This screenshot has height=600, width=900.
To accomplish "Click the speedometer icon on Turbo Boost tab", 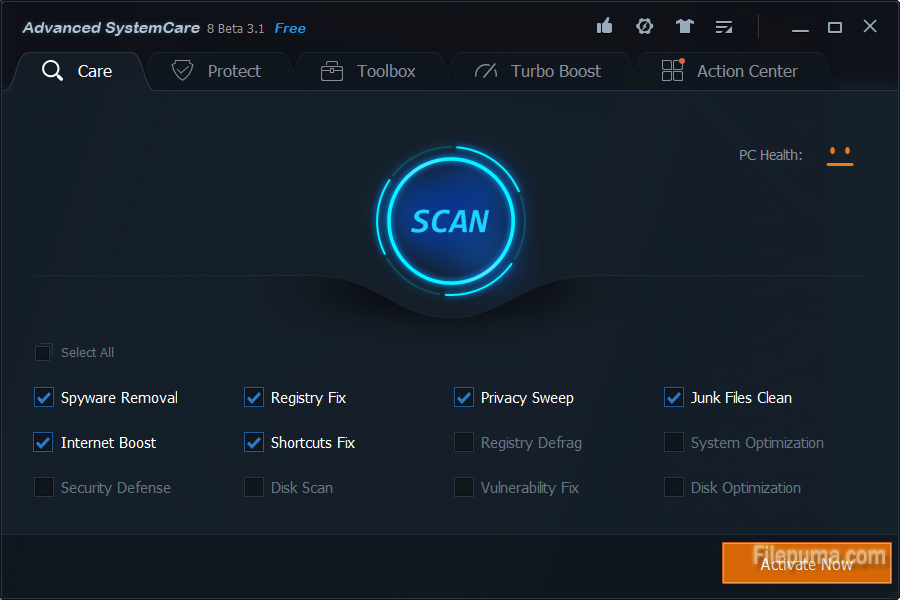I will pyautogui.click(x=486, y=71).
